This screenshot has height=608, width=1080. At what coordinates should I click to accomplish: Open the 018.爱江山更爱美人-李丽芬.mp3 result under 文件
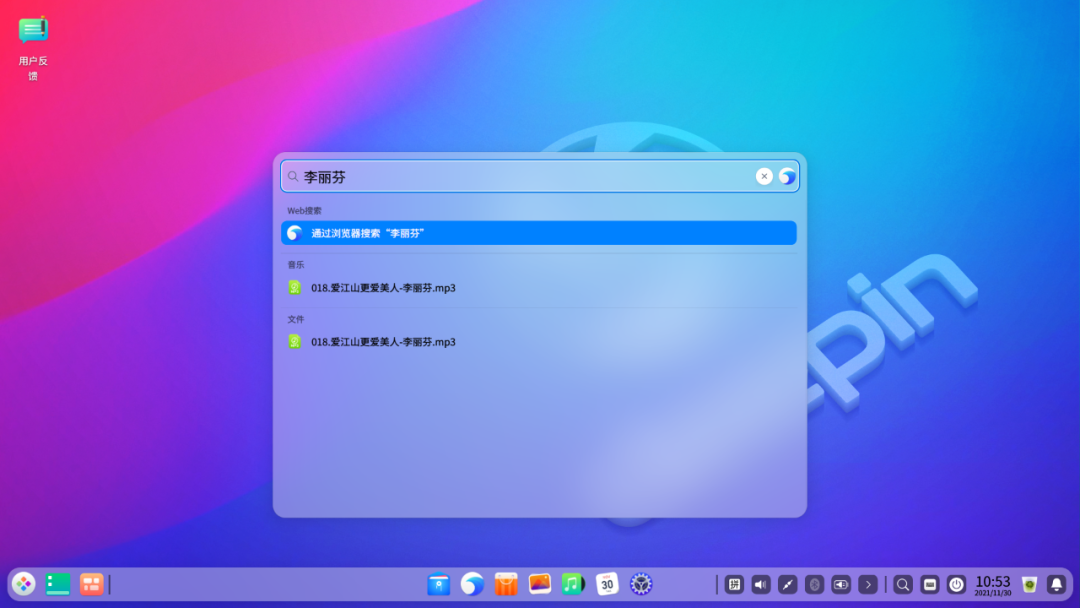point(539,342)
